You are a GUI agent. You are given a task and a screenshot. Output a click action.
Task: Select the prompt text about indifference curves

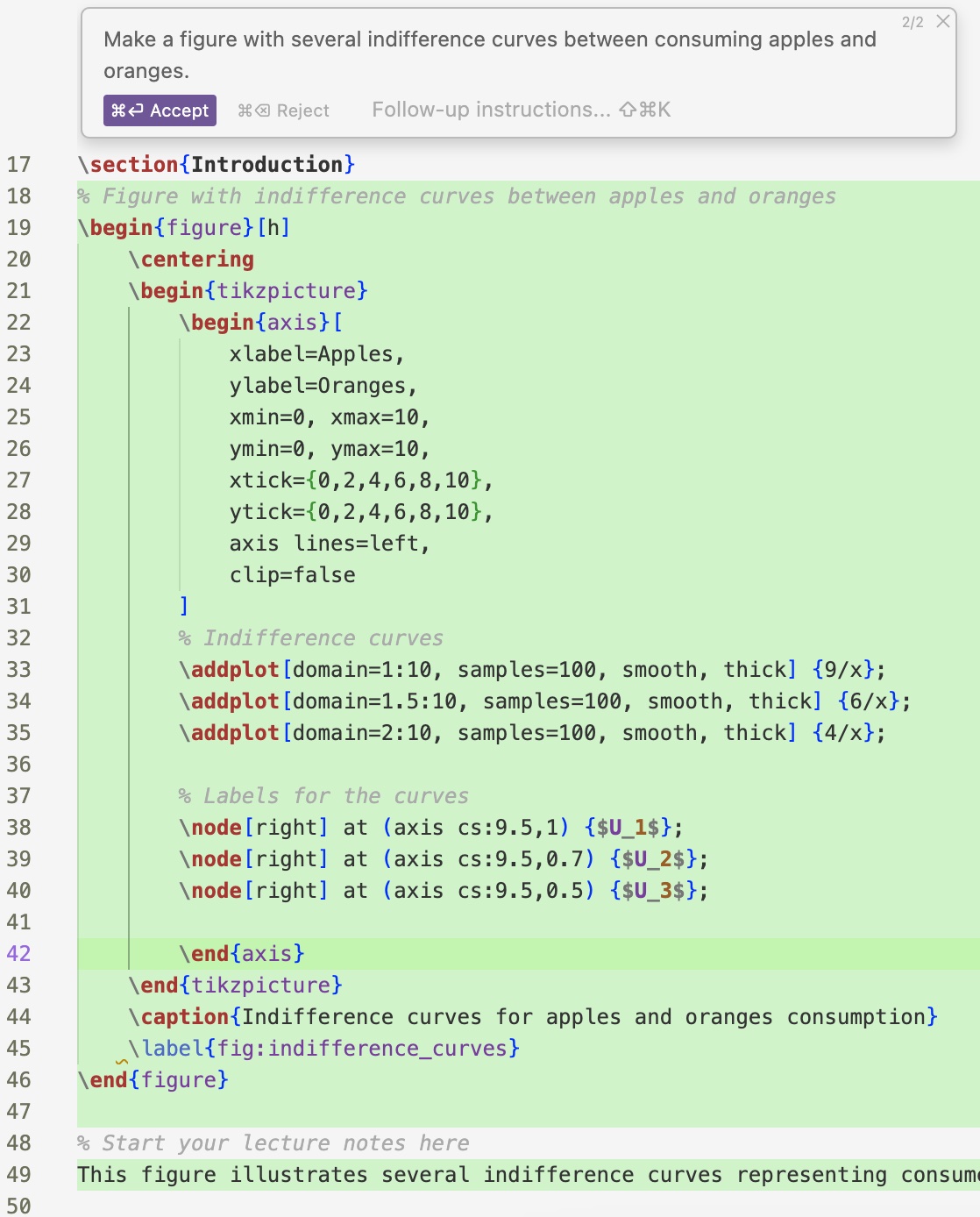[x=490, y=54]
